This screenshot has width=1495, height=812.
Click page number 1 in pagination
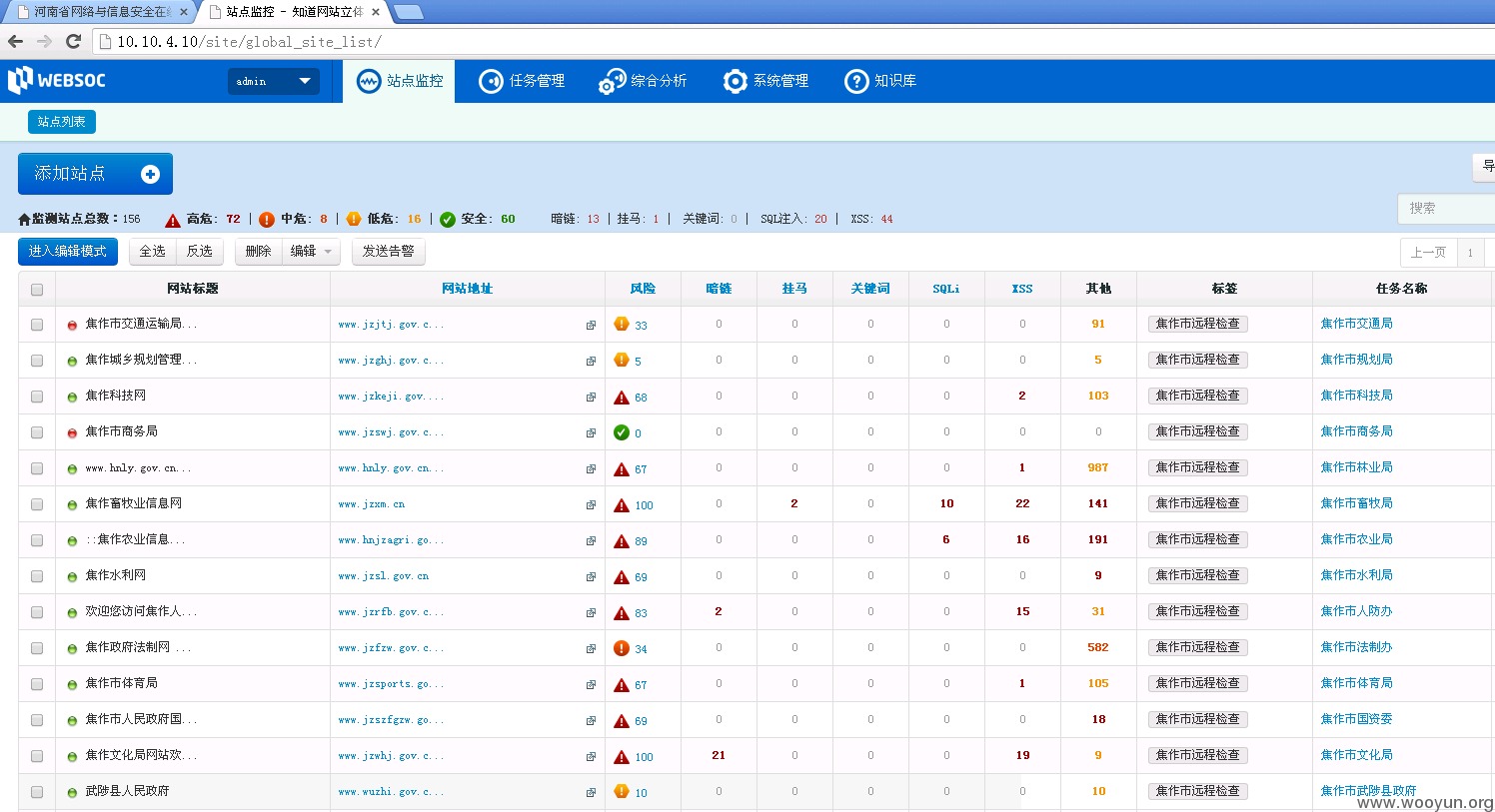[x=1471, y=253]
